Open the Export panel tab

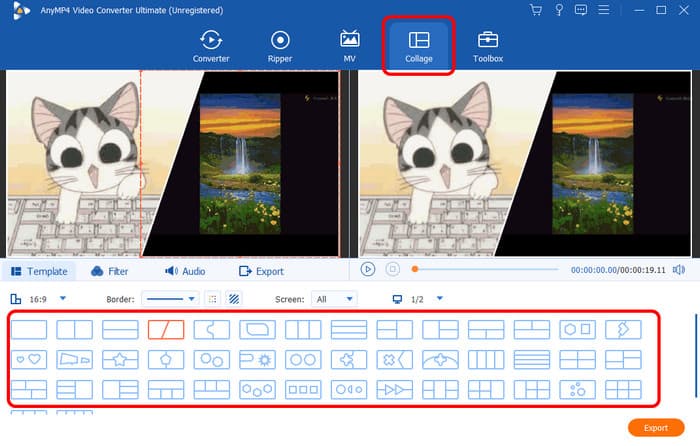pyautogui.click(x=262, y=271)
